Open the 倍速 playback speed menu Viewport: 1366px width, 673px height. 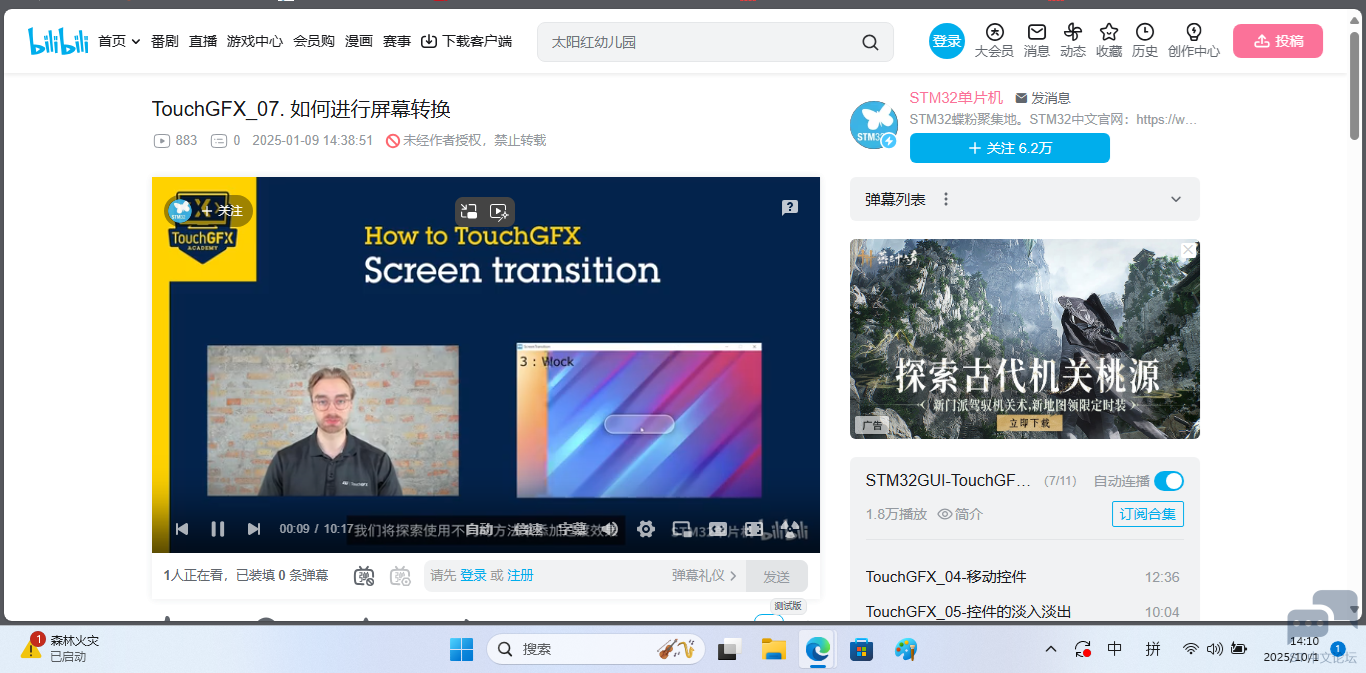528,529
